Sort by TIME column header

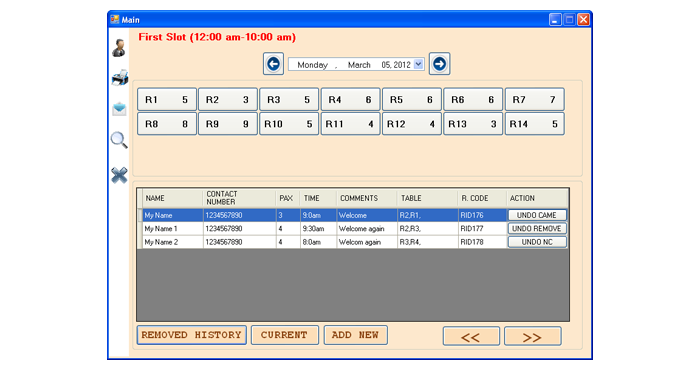point(318,198)
